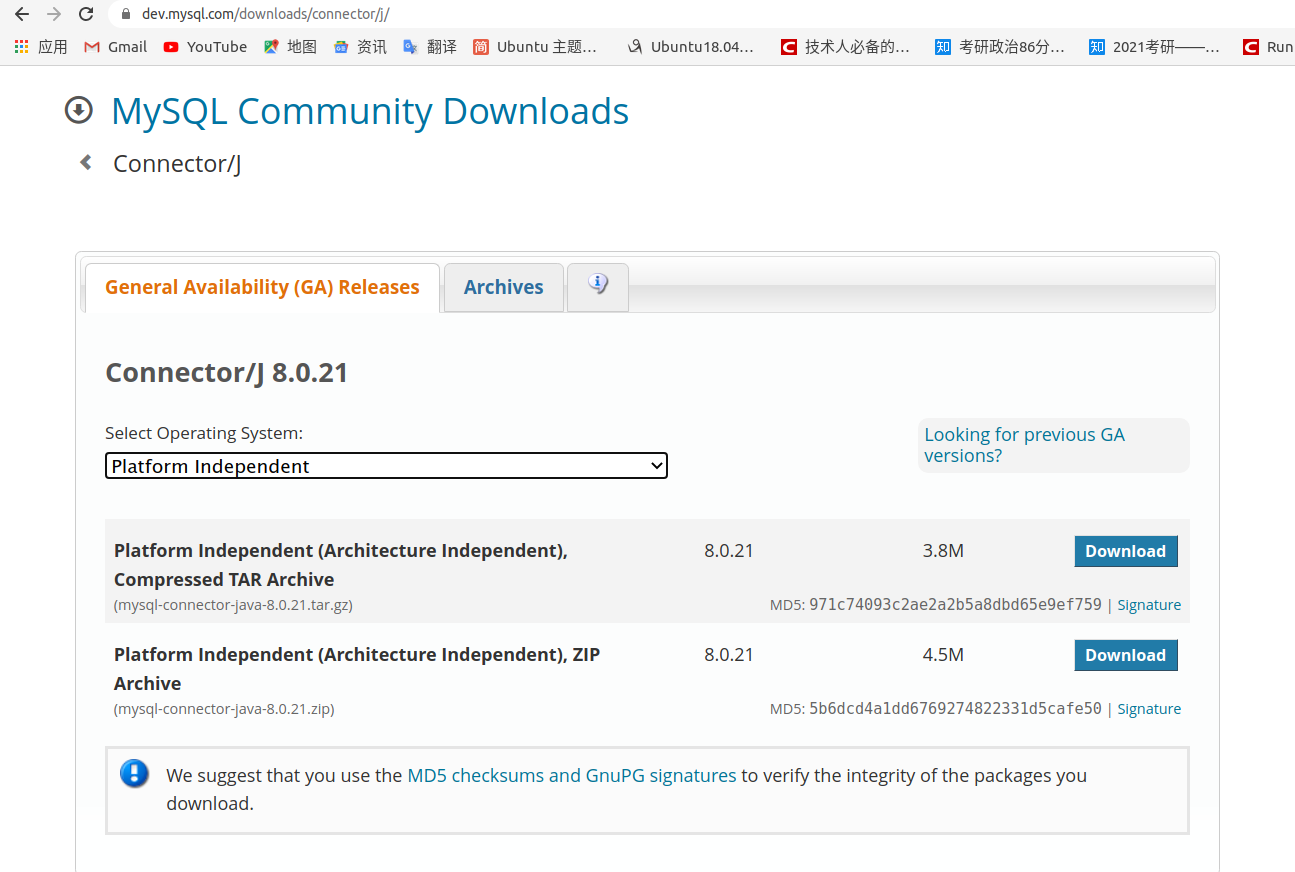Reload the page with refresh icon
This screenshot has height=872, width=1295.
[86, 14]
